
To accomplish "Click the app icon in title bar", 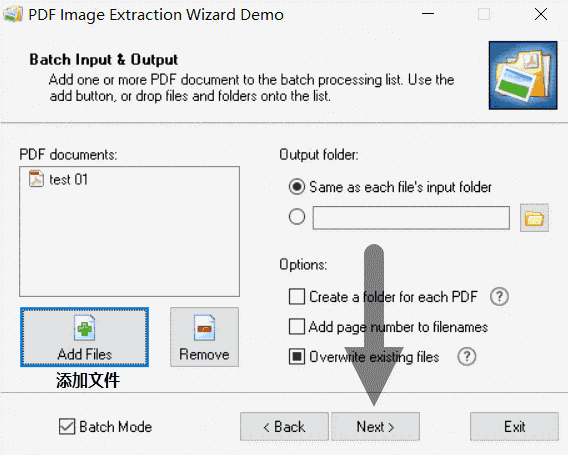I will 13,14.
